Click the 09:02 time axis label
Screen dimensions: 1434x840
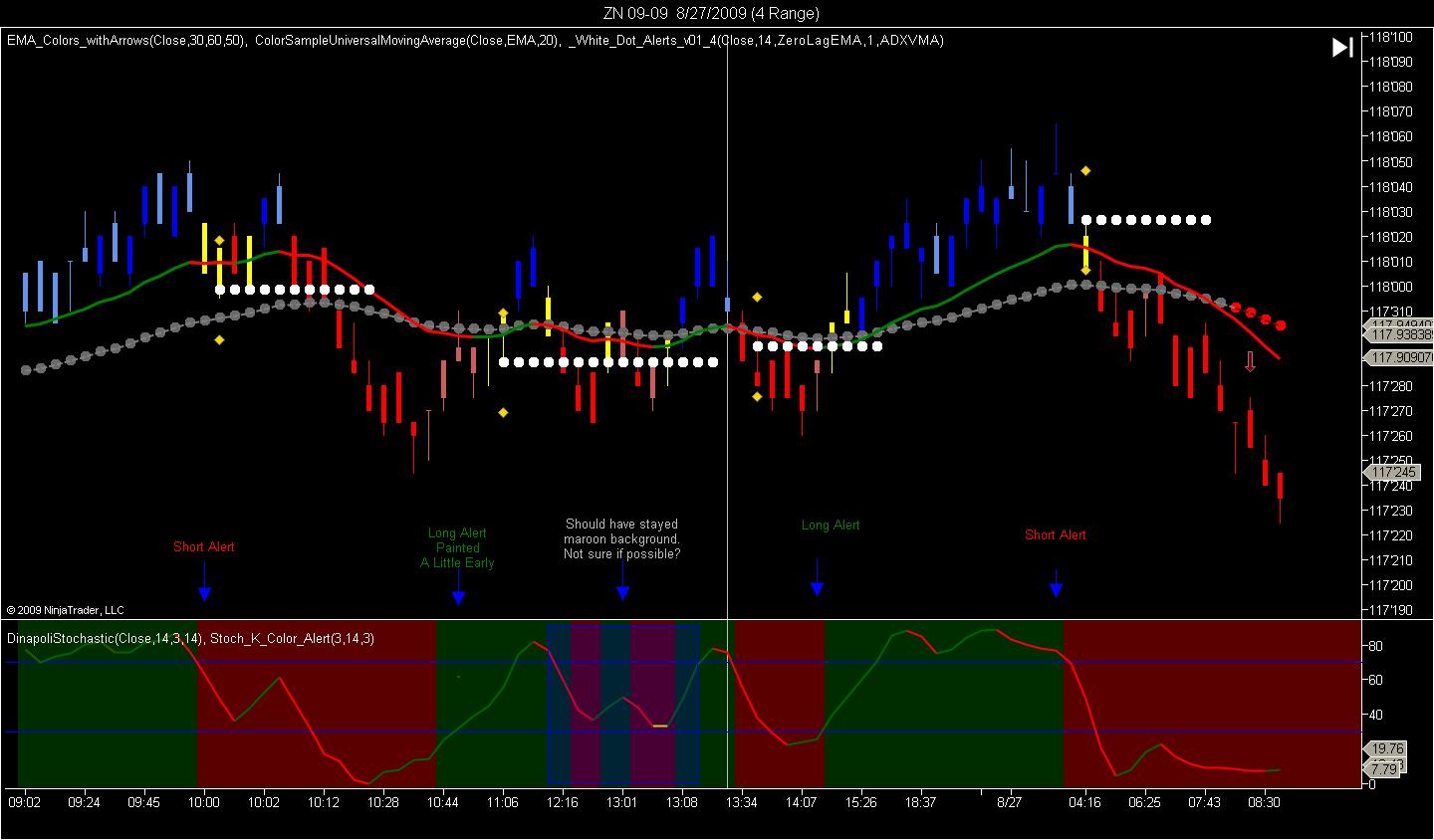point(24,802)
